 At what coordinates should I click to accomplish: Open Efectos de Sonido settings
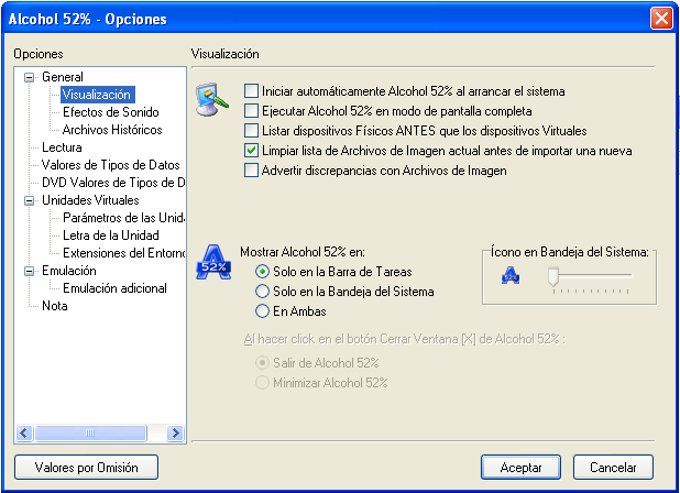[x=111, y=112]
